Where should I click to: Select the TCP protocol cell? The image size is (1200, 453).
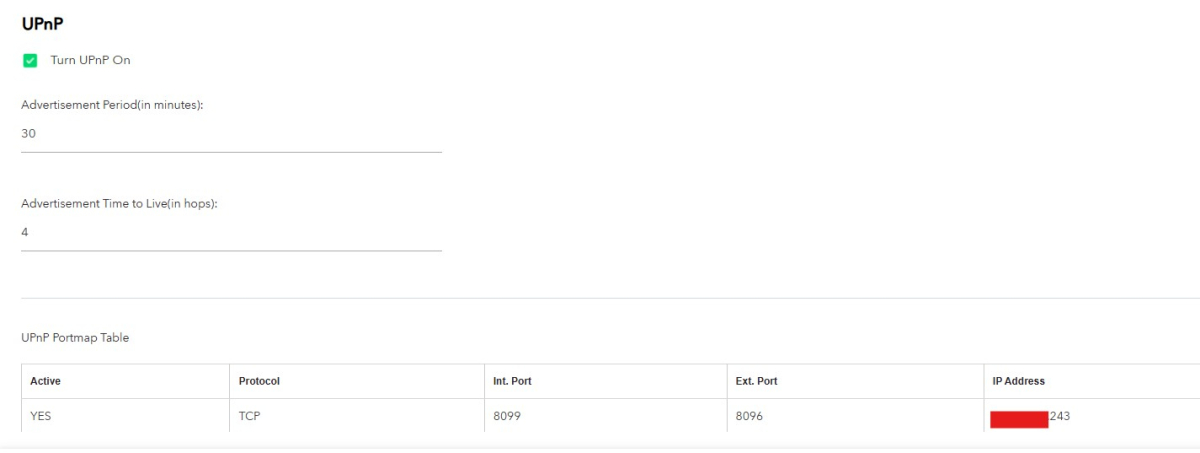point(250,416)
